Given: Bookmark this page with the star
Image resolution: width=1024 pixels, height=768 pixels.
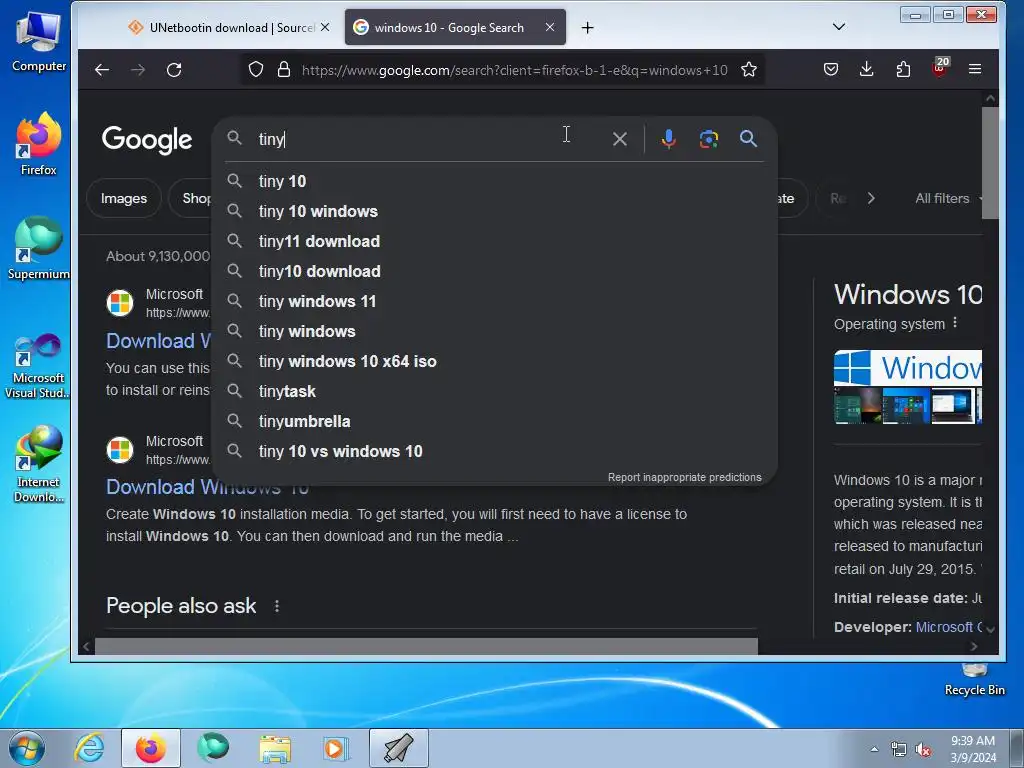Looking at the screenshot, I should click(749, 69).
